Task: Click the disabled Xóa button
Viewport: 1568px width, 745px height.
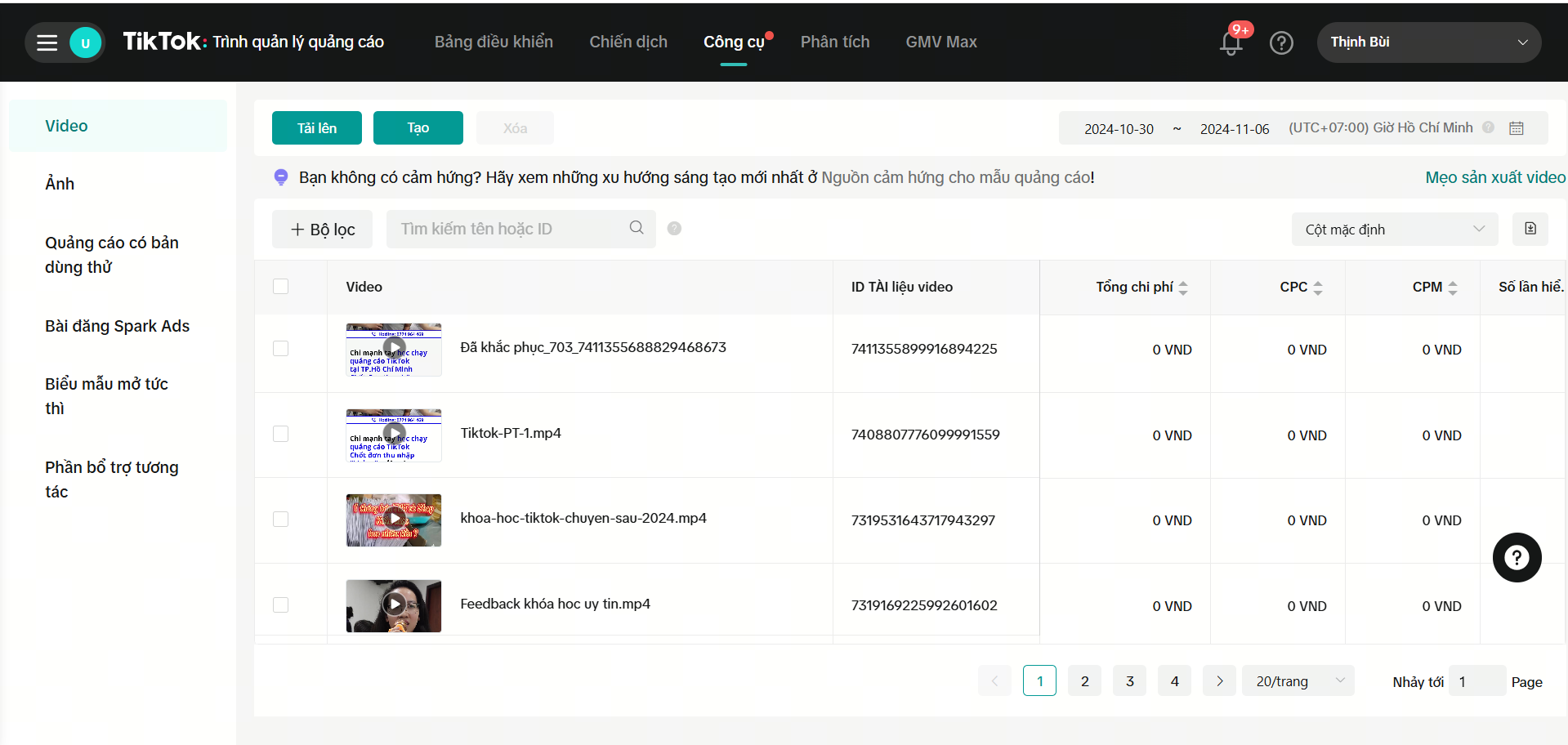Action: pos(515,128)
